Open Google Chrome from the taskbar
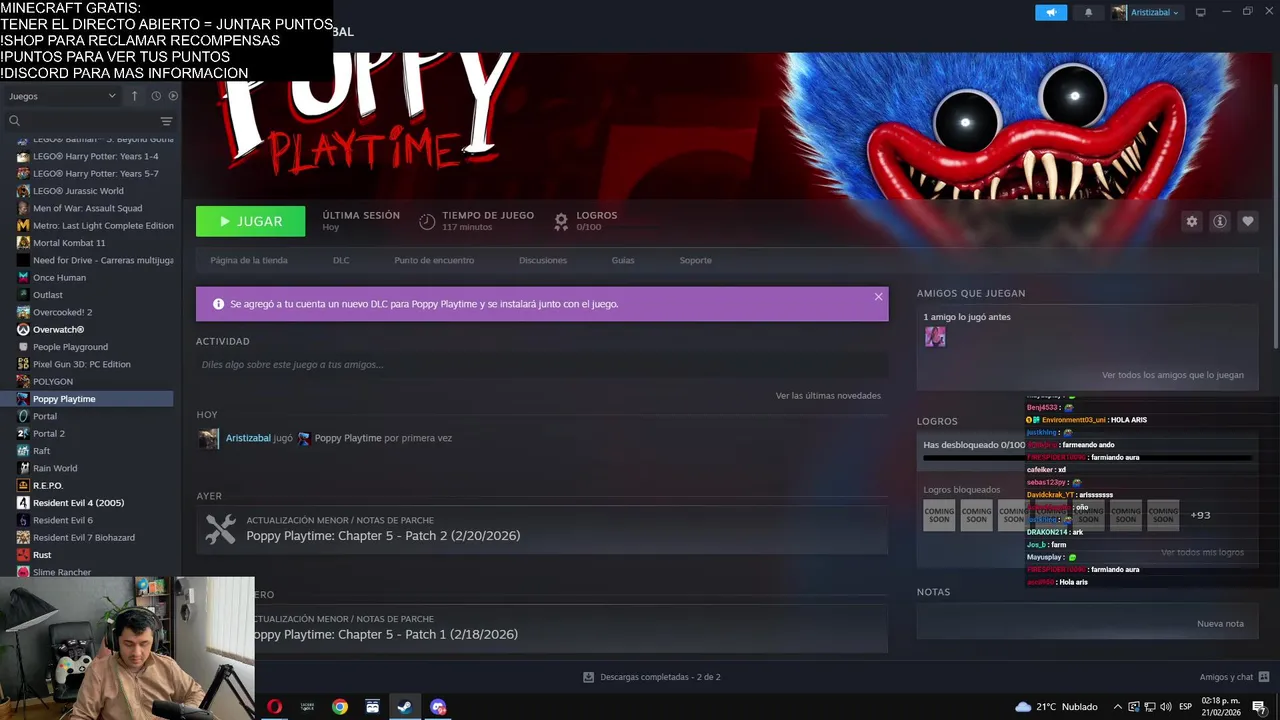The height and width of the screenshot is (720, 1280). 340,707
